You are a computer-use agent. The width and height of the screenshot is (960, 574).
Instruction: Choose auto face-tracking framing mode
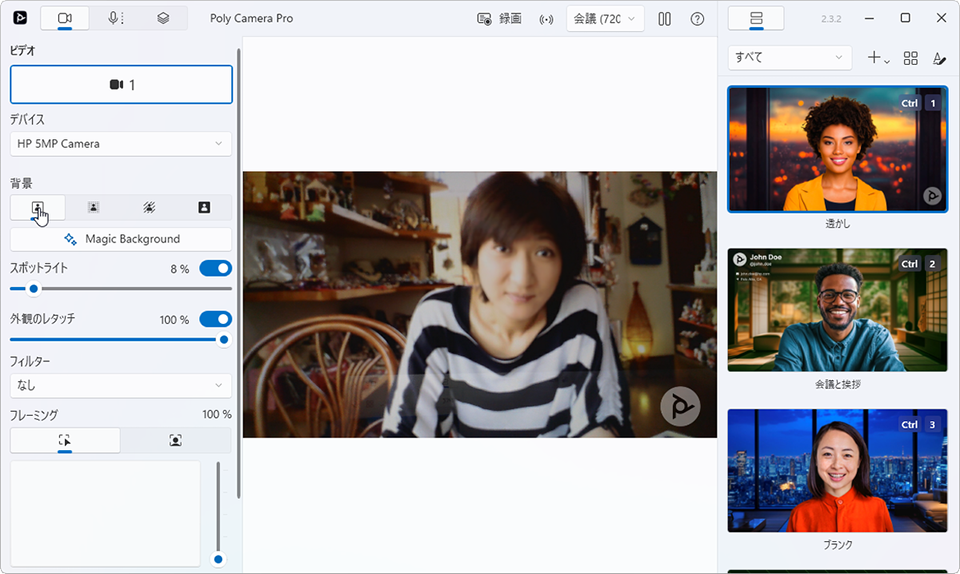tap(176, 440)
